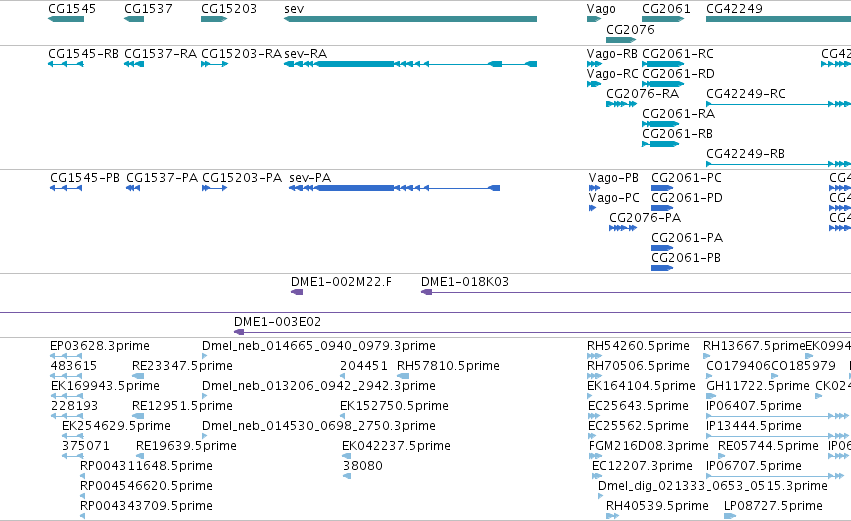Select protein label Vago-PB
Viewport: 851px width, 521px height.
(x=613, y=178)
